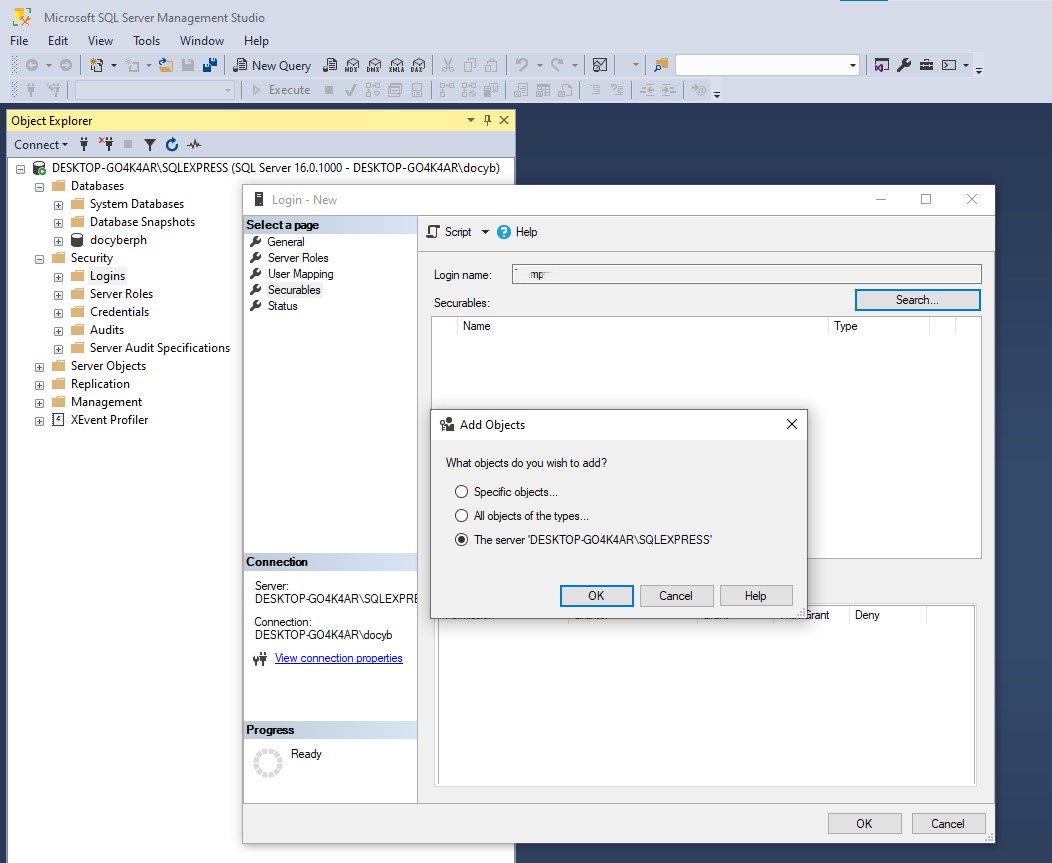
Task: Select the New DAX Query icon
Action: click(418, 65)
